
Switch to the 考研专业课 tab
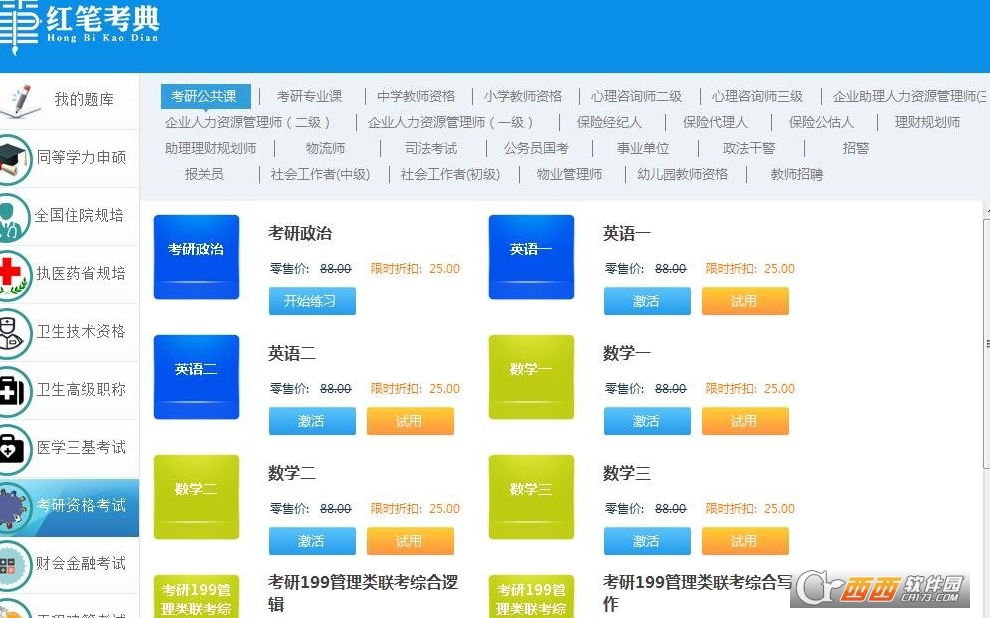309,96
